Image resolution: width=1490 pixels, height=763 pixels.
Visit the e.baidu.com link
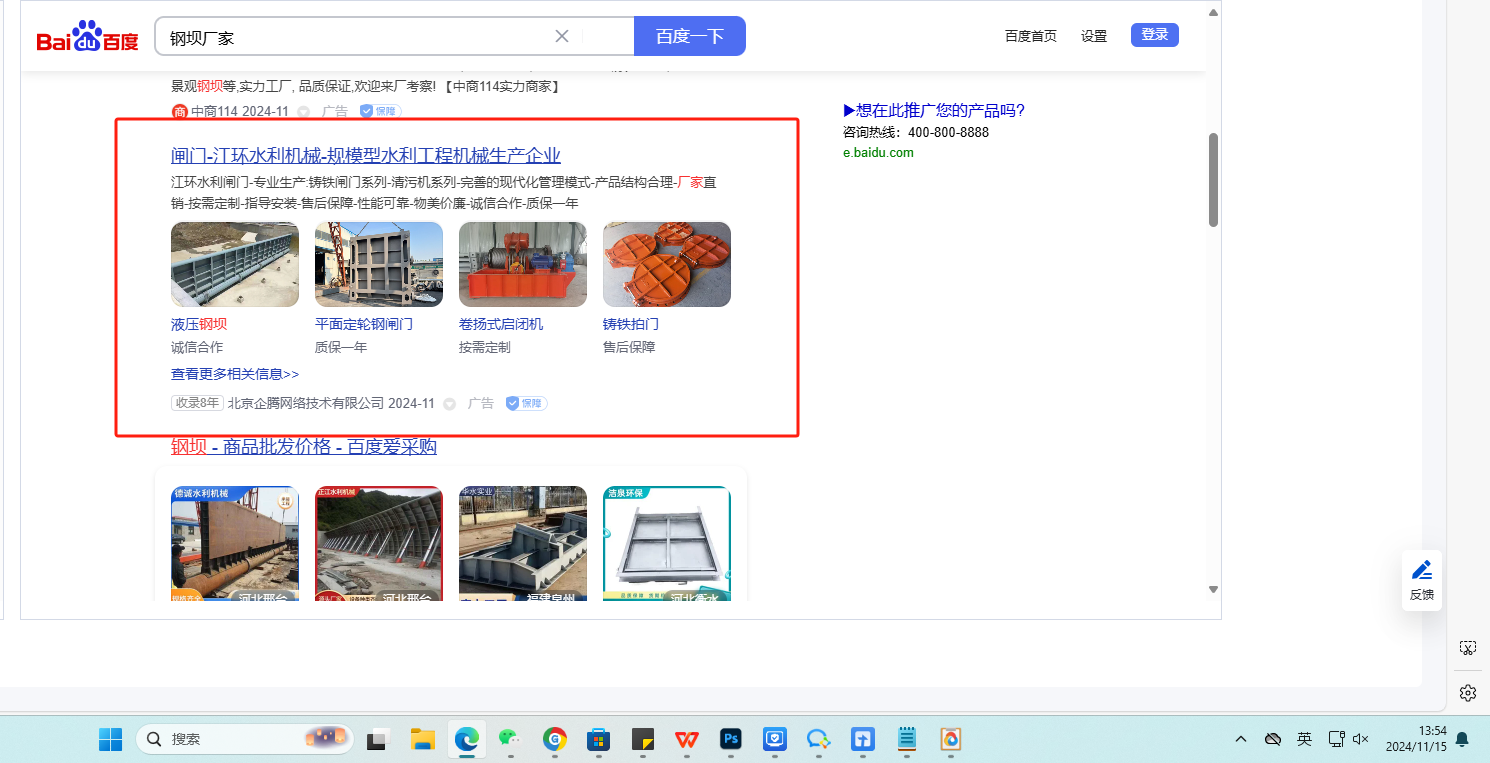pos(878,153)
